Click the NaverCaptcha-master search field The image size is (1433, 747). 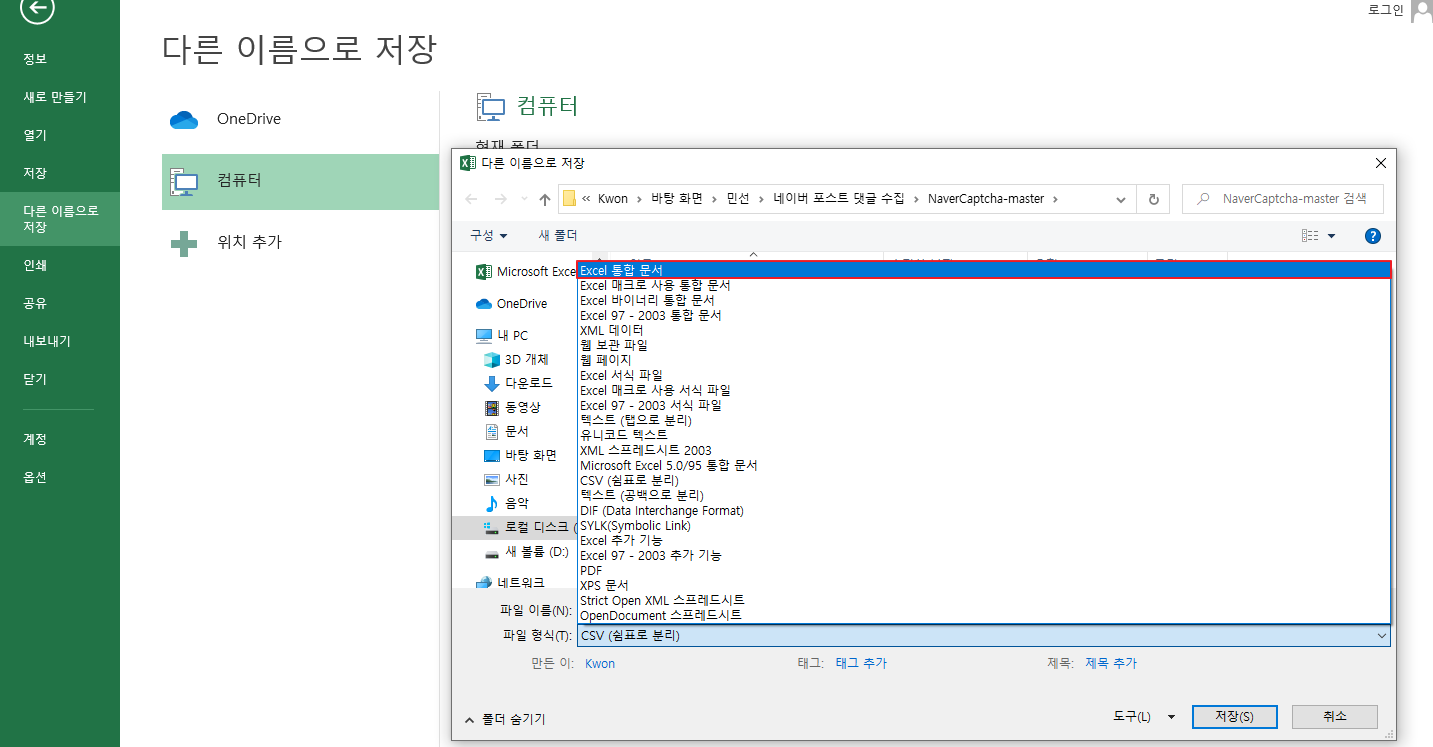coord(1283,199)
